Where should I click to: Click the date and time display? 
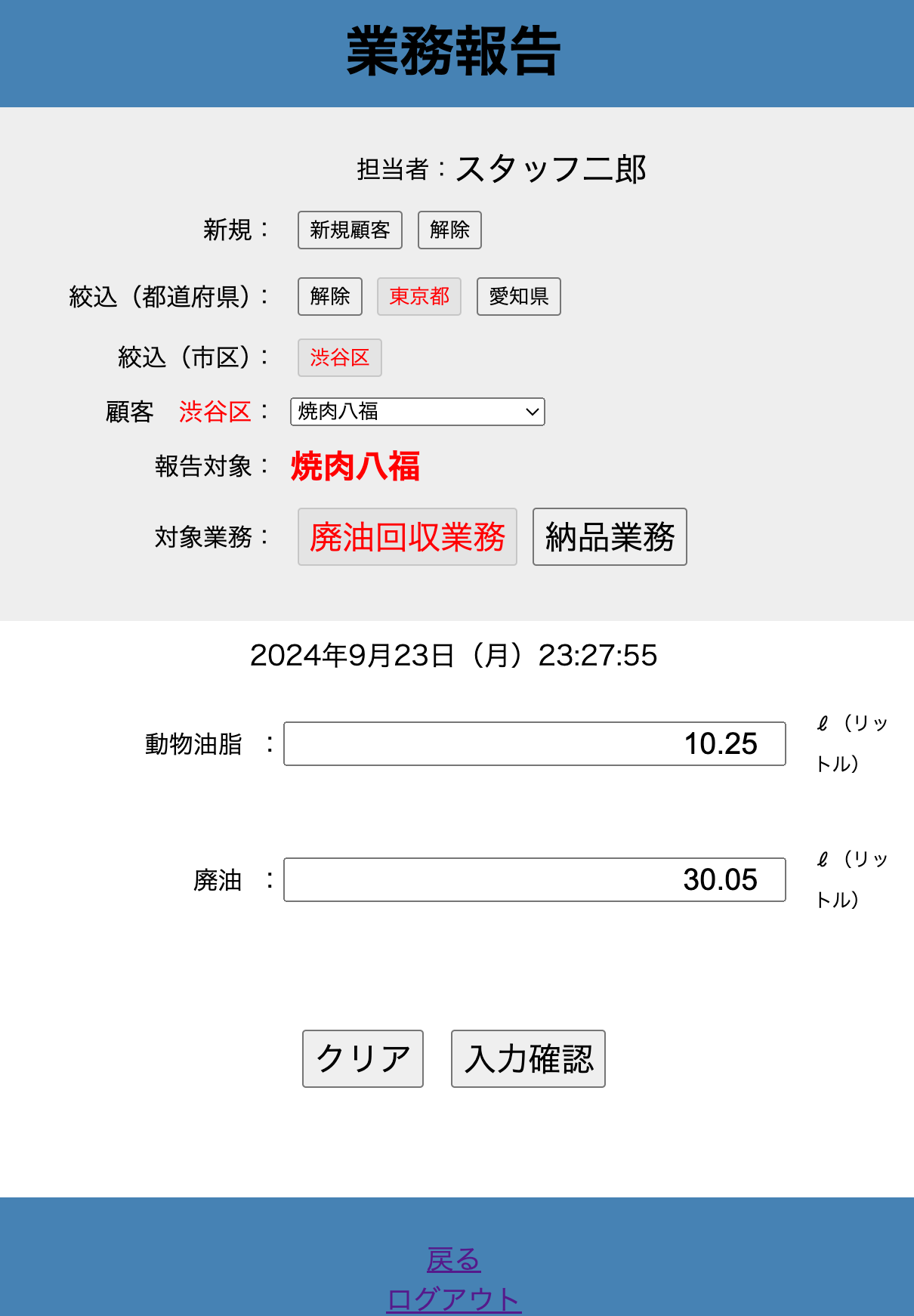pos(453,655)
